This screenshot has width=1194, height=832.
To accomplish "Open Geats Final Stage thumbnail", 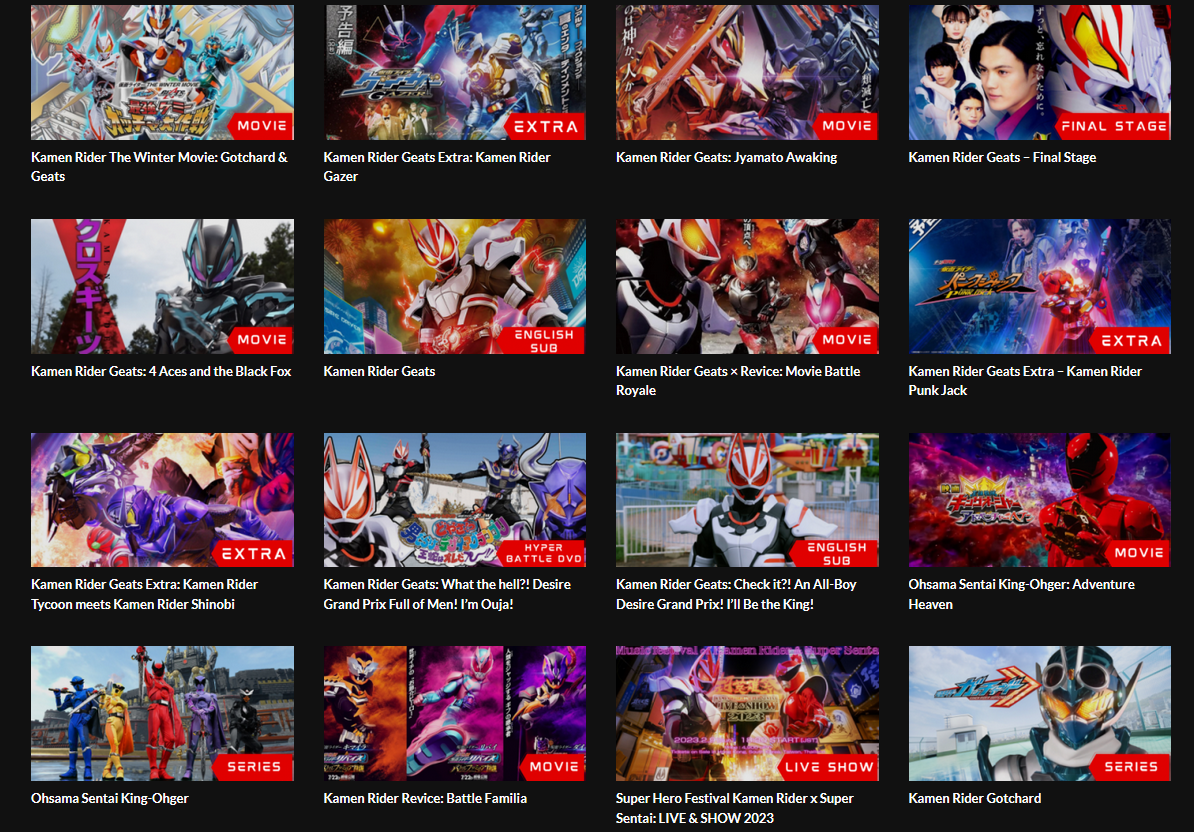I will point(1039,72).
